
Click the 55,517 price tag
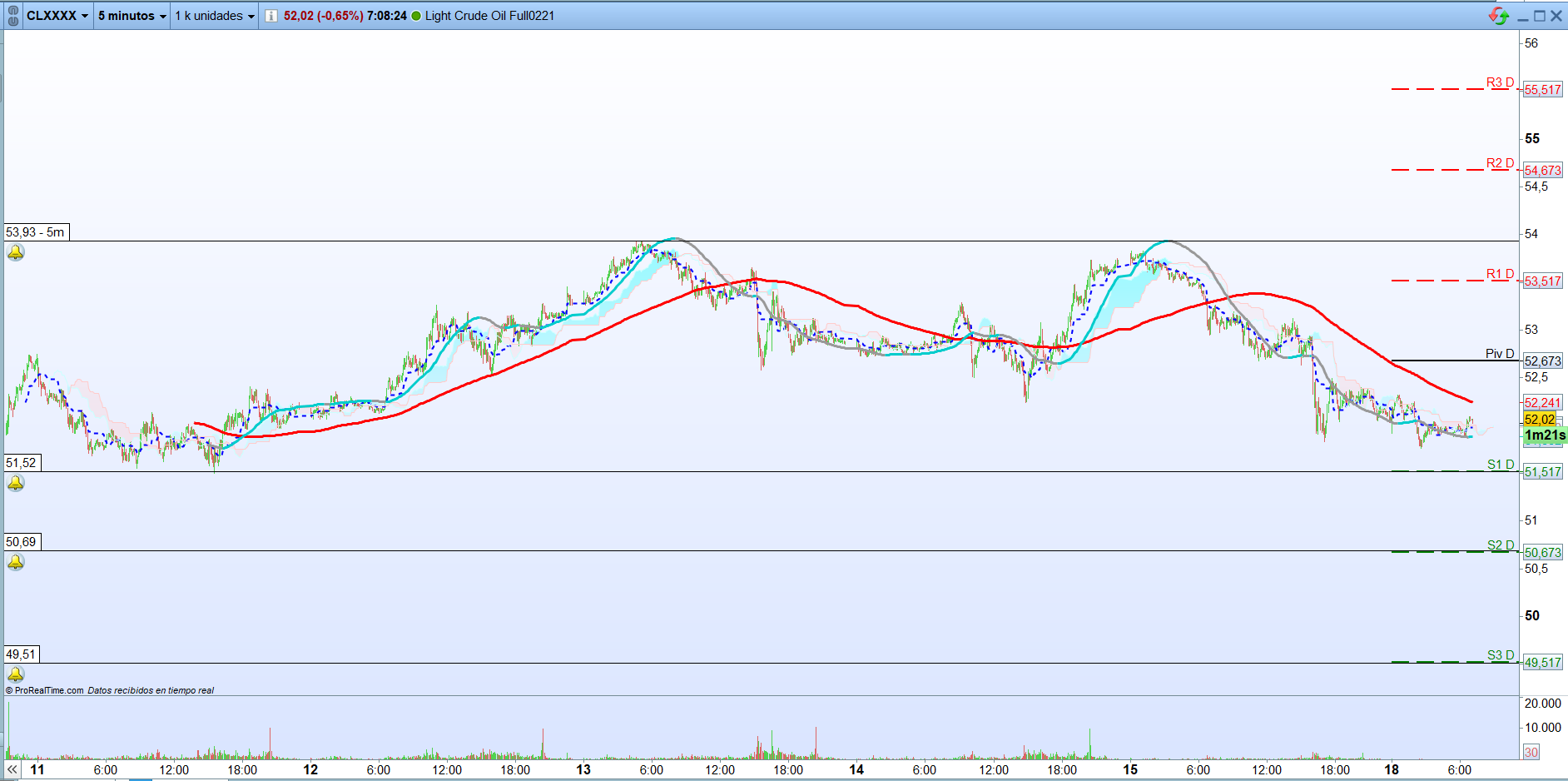coord(1542,90)
